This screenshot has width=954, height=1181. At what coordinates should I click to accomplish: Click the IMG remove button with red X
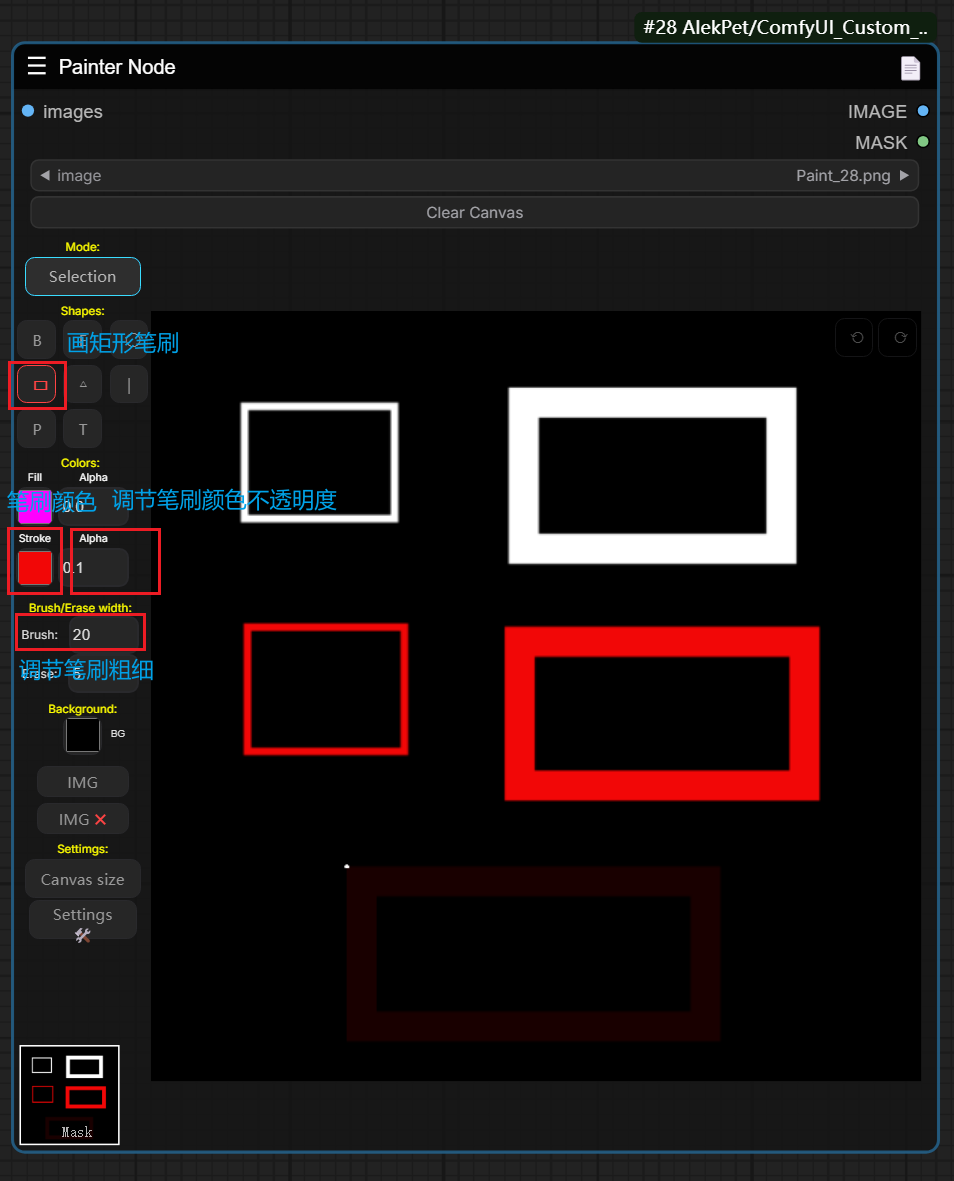tap(83, 819)
